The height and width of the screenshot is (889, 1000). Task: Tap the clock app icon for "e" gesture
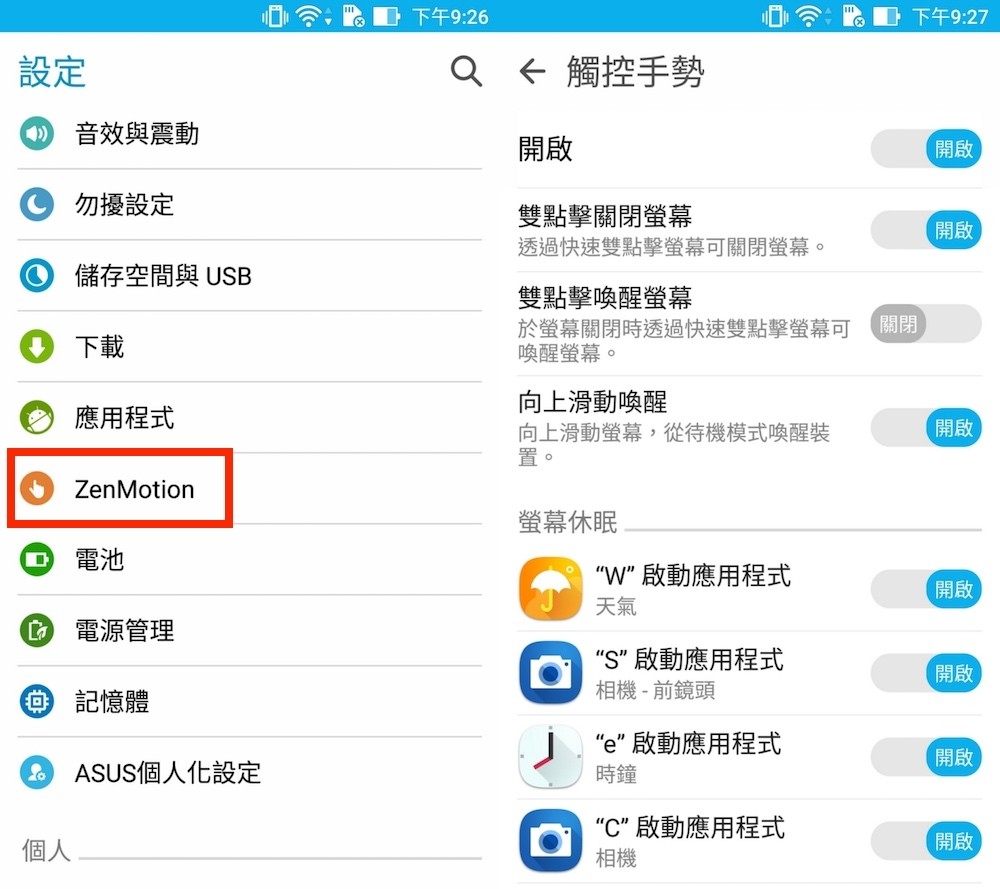[x=550, y=756]
